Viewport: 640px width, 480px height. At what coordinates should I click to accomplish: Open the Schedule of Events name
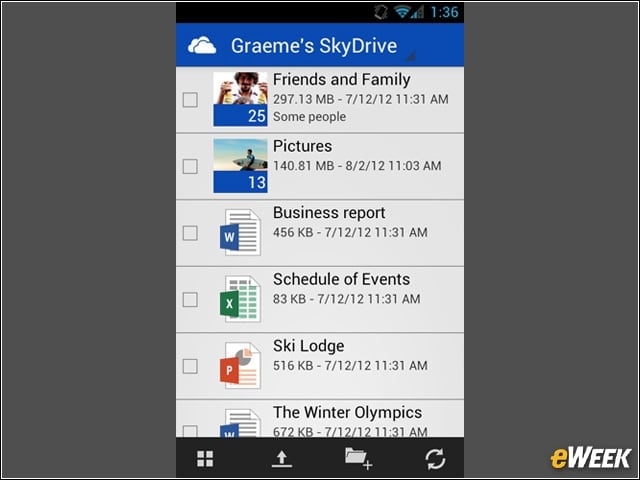pyautogui.click(x=342, y=279)
